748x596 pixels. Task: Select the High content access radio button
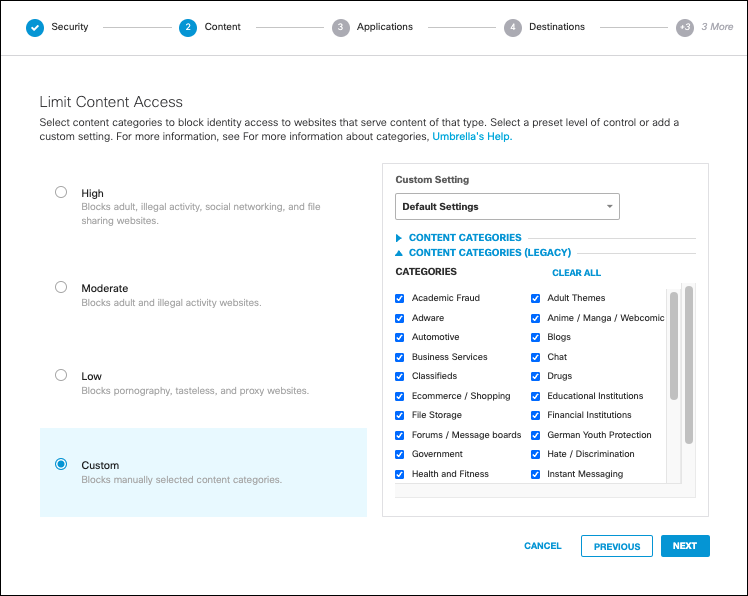(x=61, y=192)
